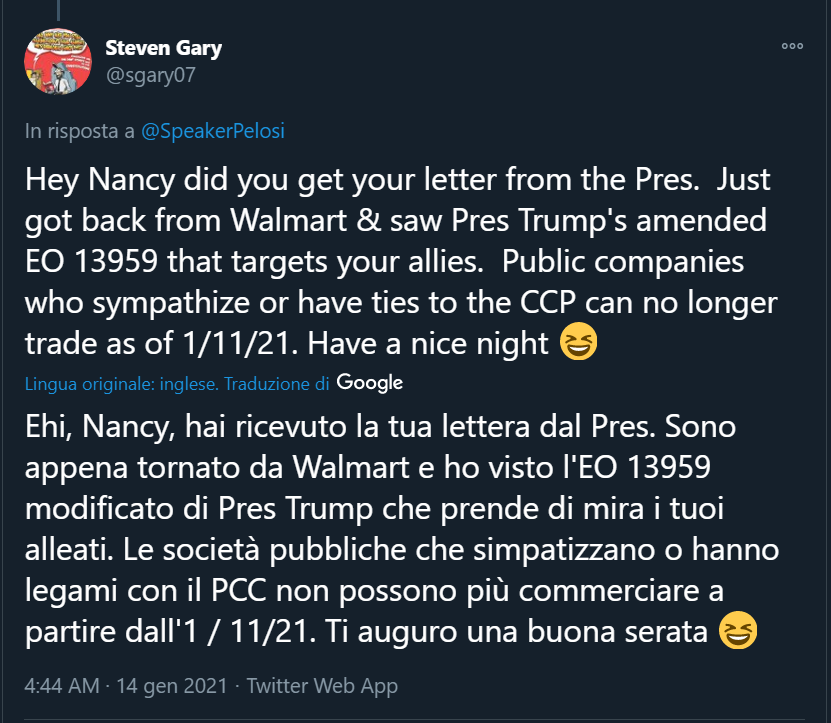This screenshot has height=723, width=831.
Task: Click the laughing emoji in the Italian translation
Action: tap(738, 631)
